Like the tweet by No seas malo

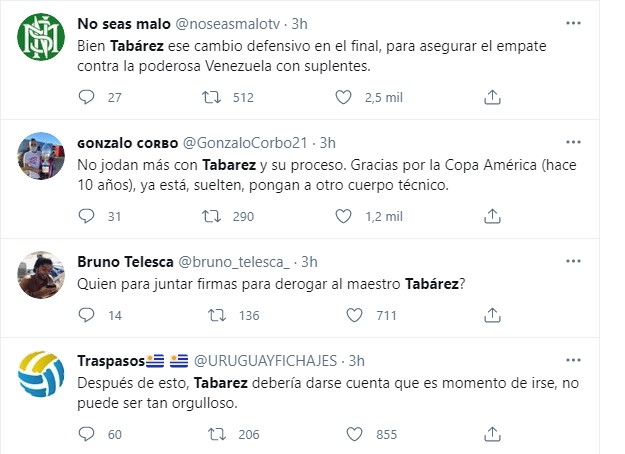(x=343, y=97)
